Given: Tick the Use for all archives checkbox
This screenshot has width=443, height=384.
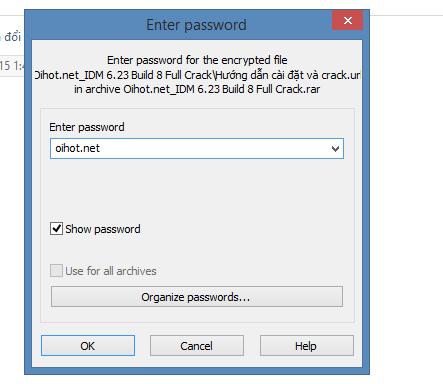Looking at the screenshot, I should point(56,271).
